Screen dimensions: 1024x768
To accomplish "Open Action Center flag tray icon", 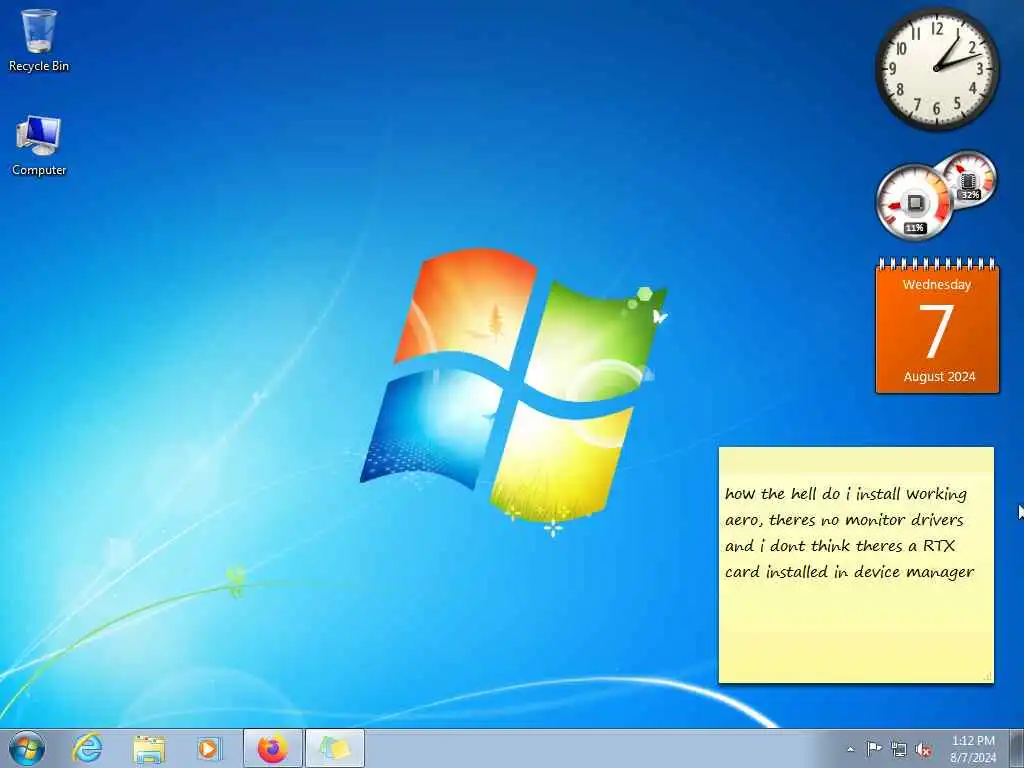I will click(874, 749).
